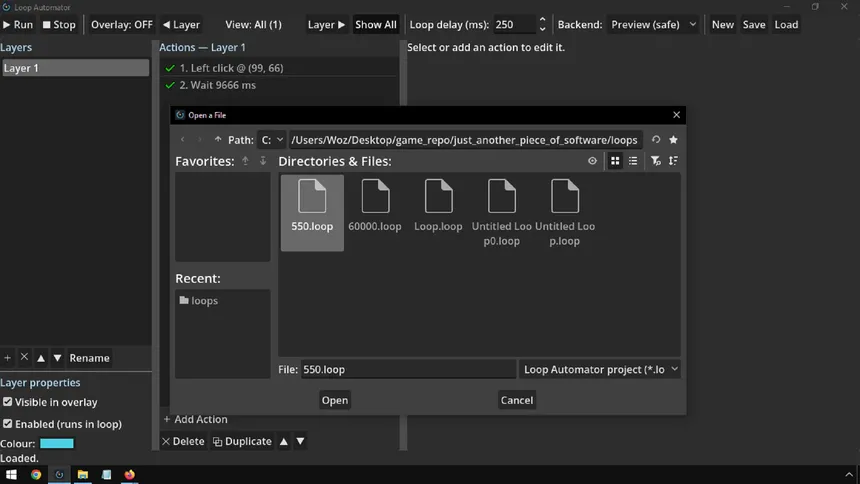
Task: Toggle hidden files eye icon
Action: click(592, 161)
